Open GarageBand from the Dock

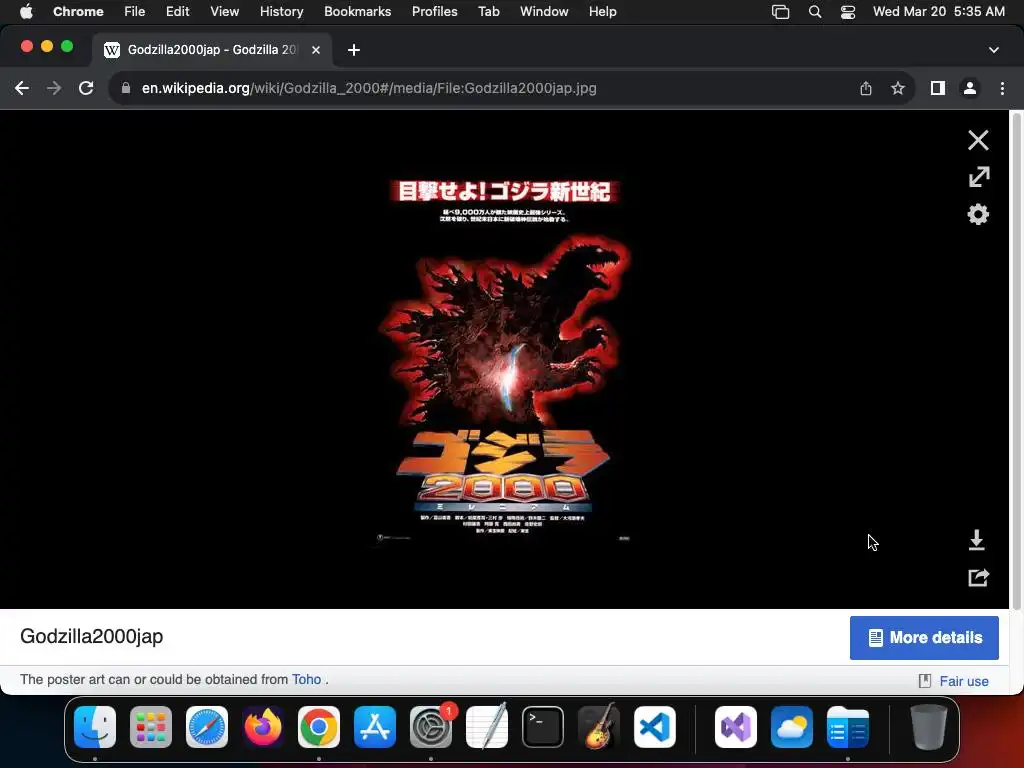599,727
